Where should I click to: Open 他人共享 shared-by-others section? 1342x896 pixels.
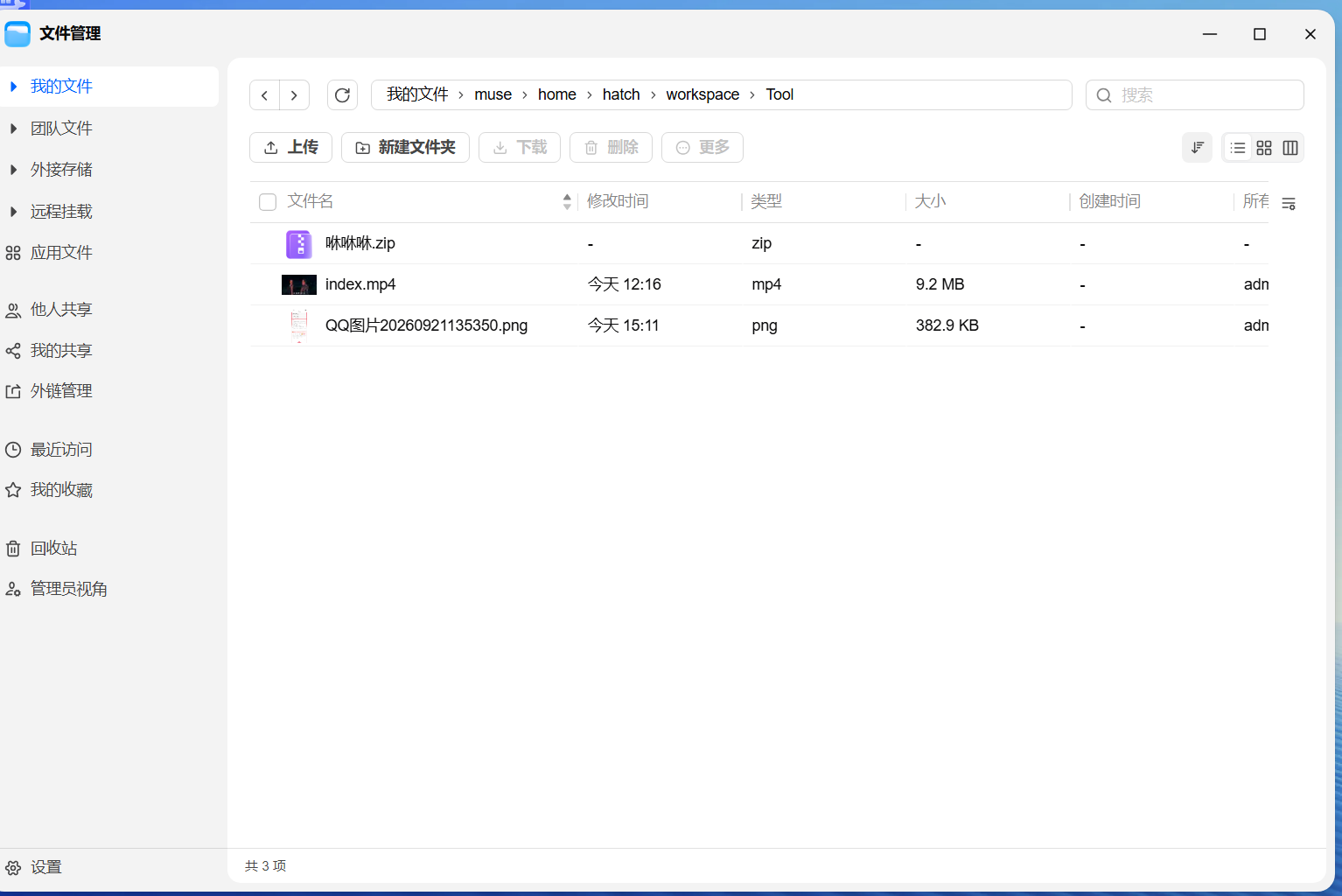click(x=61, y=310)
